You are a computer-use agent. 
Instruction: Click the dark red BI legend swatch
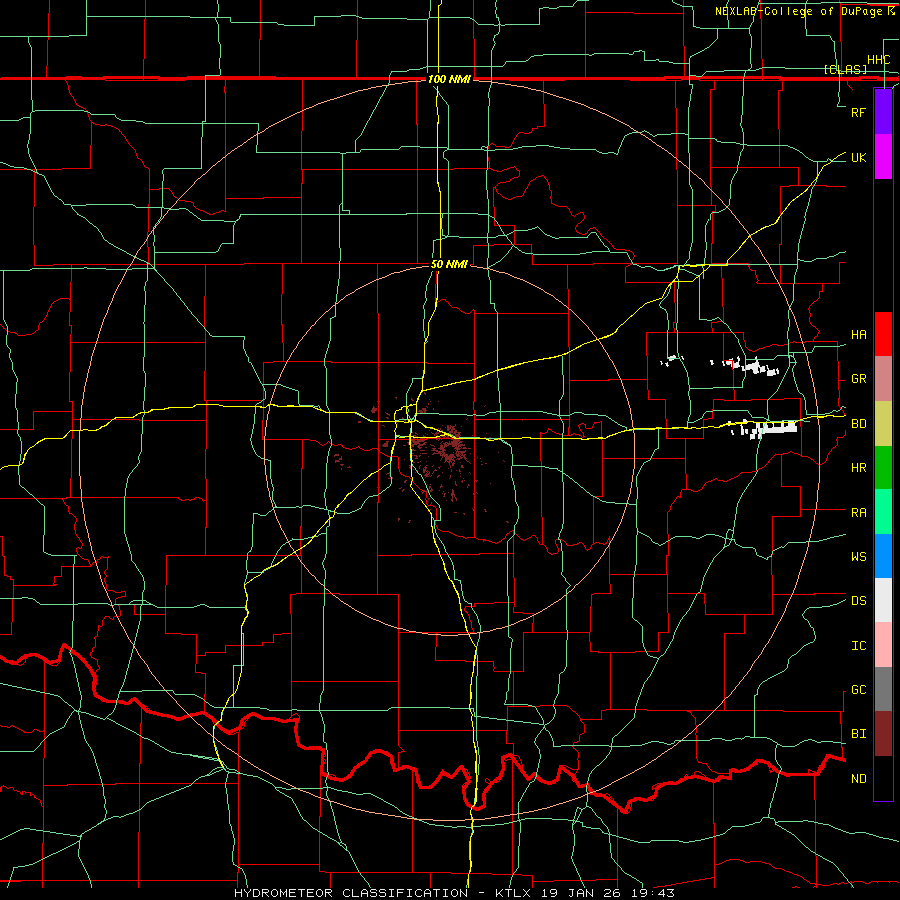coord(883,734)
